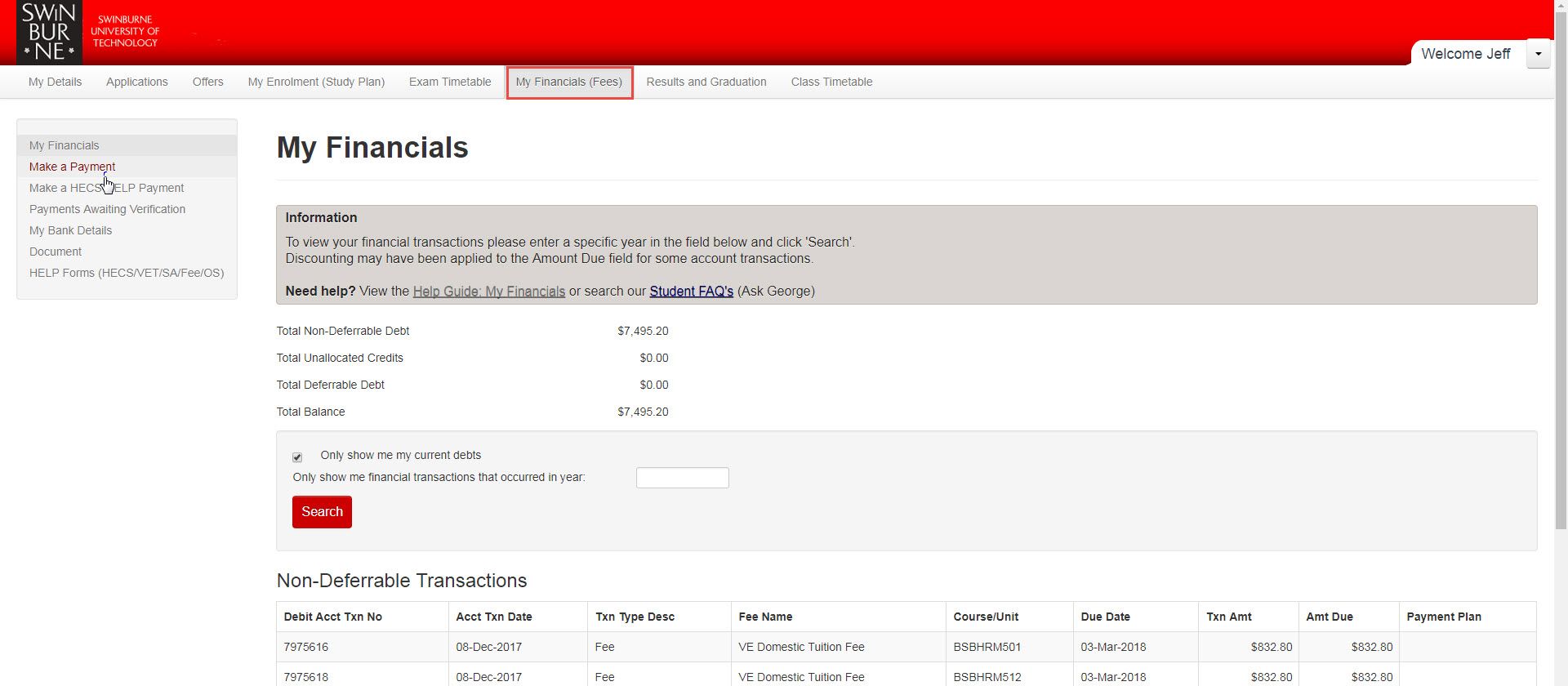The width and height of the screenshot is (1568, 686).
Task: Open HELP Forms (HECS/VET/SA/Fee/OS) link
Action: tap(127, 273)
